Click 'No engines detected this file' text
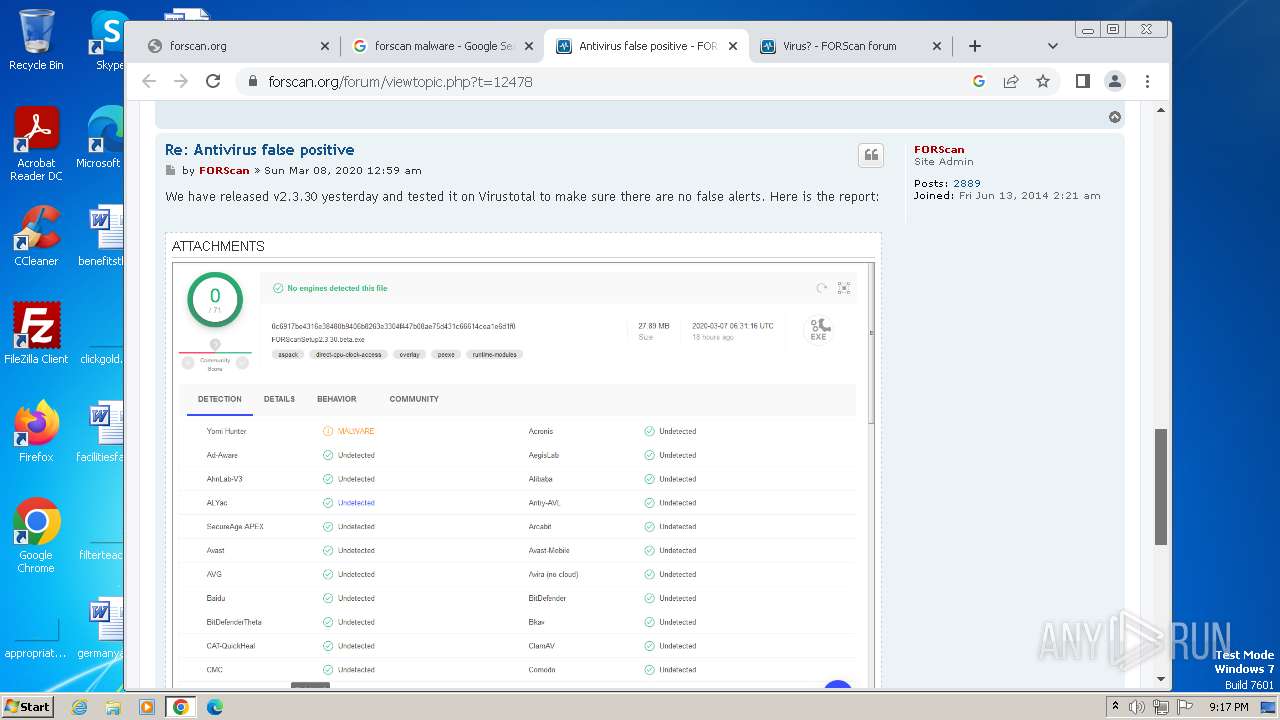 337,288
